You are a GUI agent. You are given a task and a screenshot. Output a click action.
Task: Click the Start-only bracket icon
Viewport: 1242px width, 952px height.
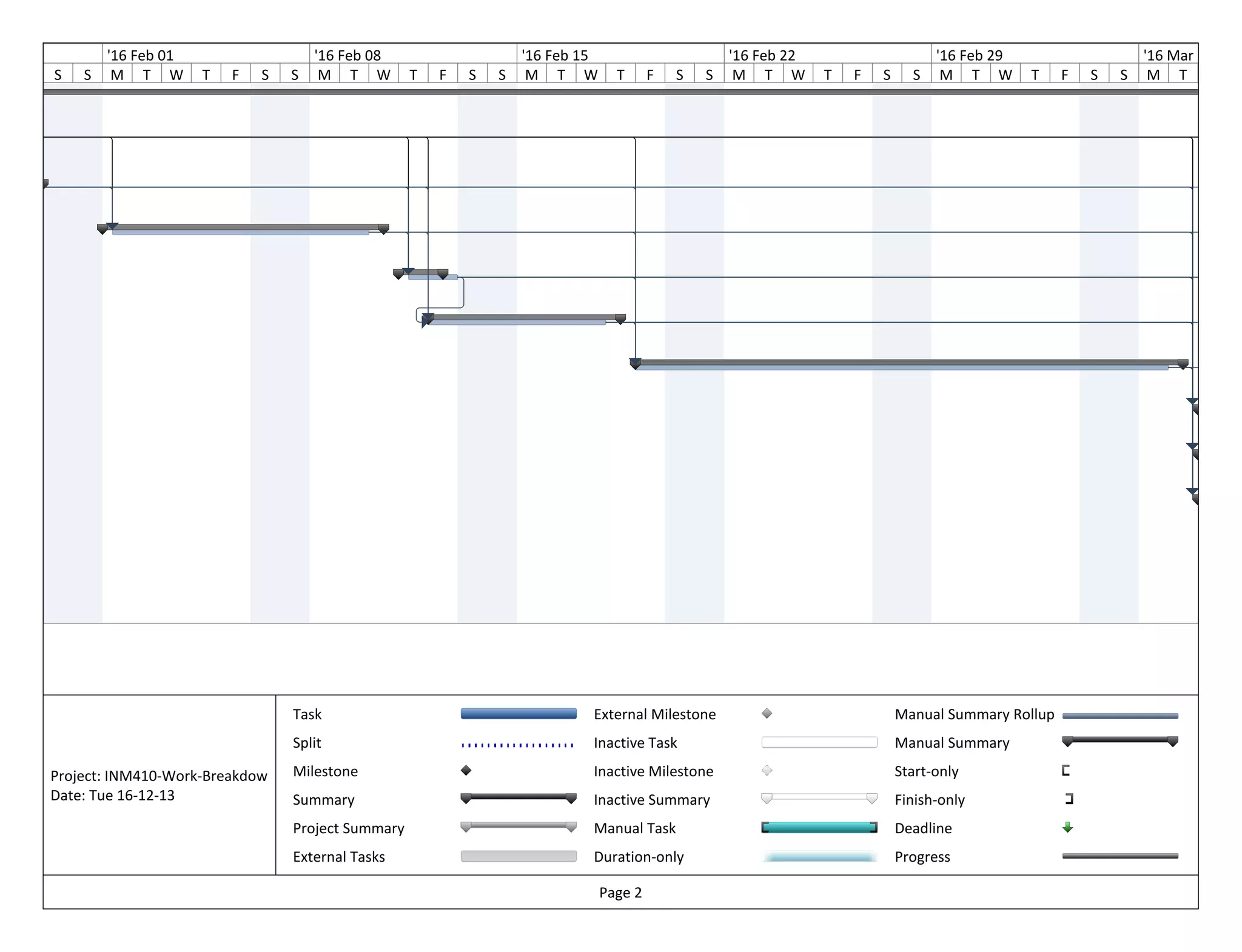(1066, 770)
